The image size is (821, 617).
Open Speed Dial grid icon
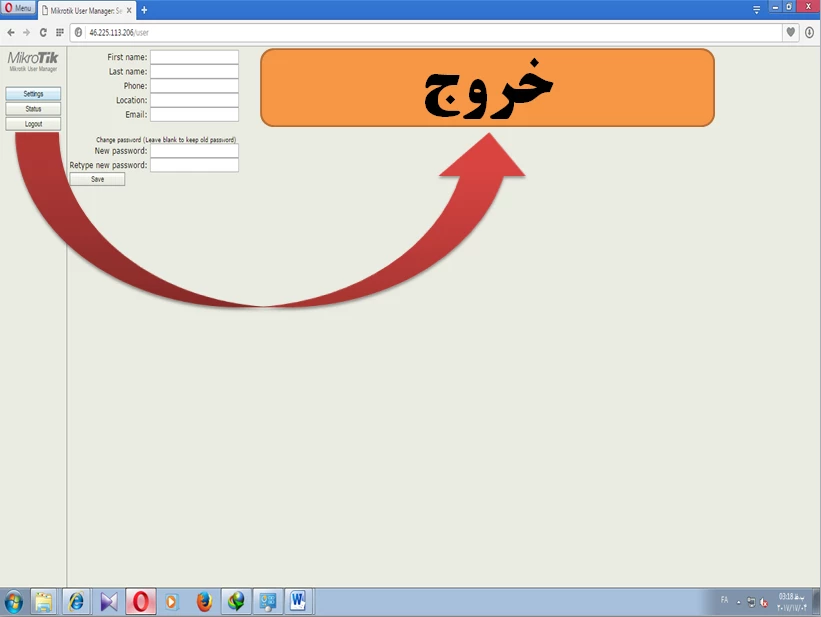click(60, 32)
